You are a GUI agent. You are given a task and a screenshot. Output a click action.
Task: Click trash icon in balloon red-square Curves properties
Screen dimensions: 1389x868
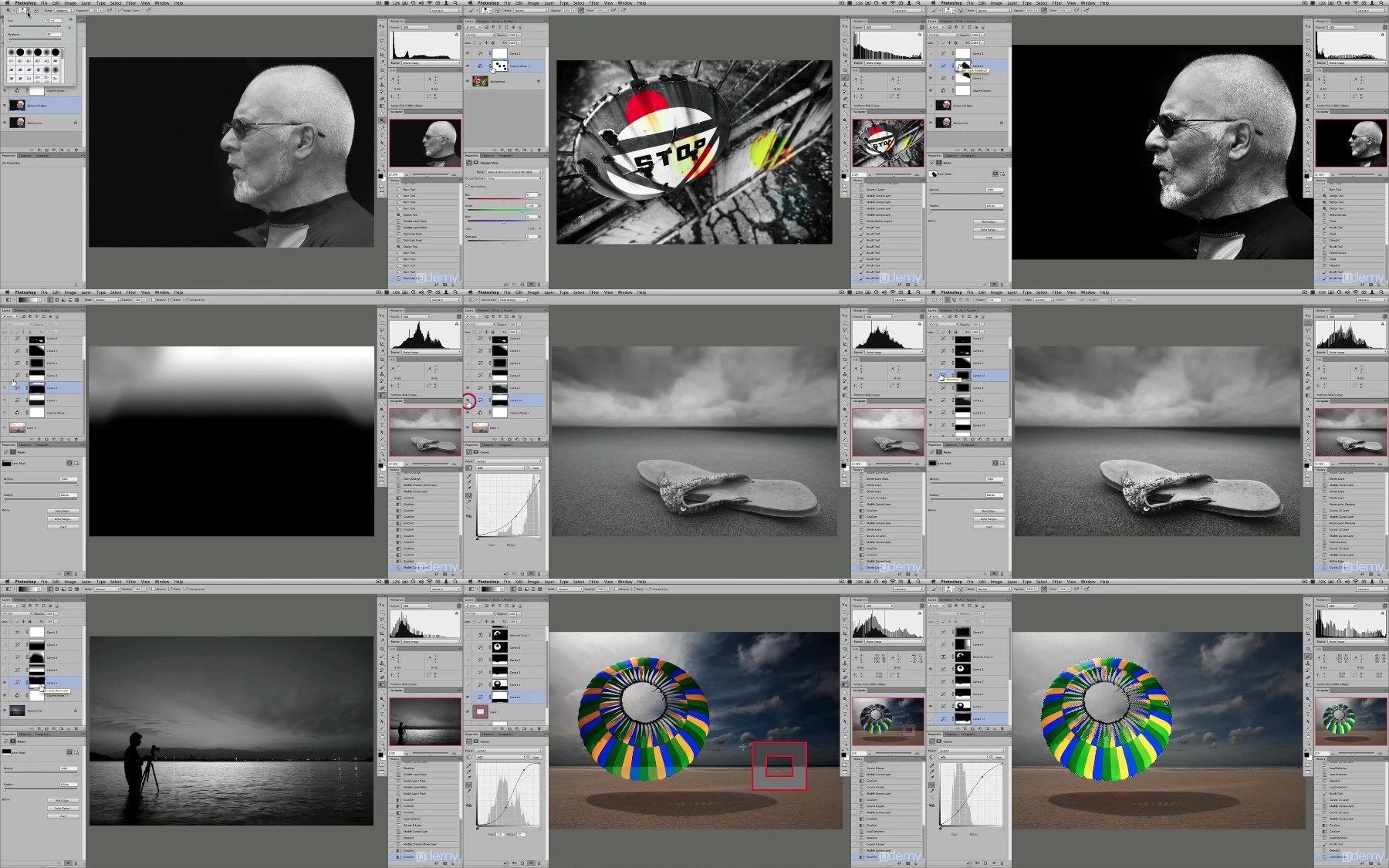(539, 863)
